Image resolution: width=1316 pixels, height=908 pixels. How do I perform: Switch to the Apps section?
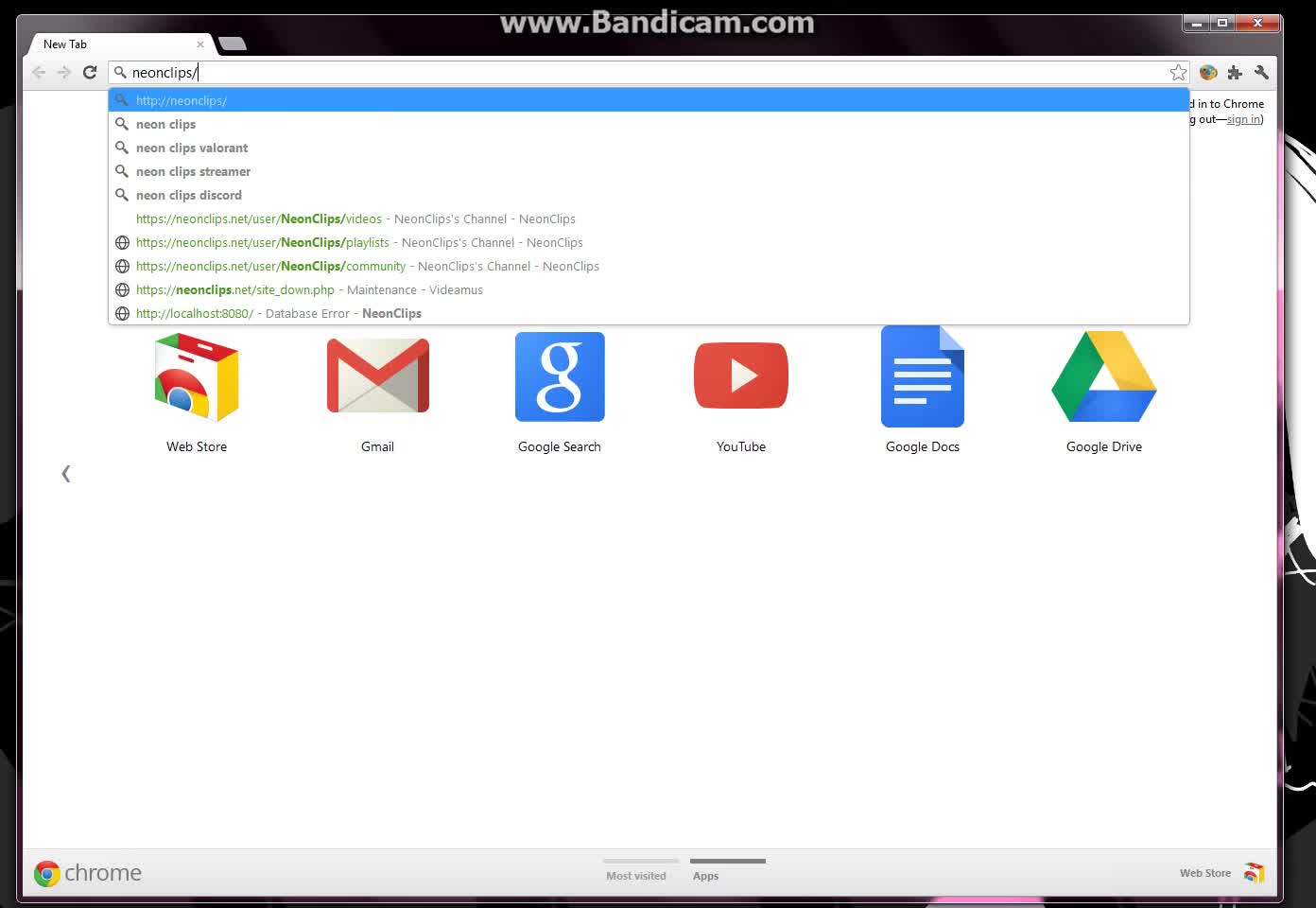click(726, 870)
